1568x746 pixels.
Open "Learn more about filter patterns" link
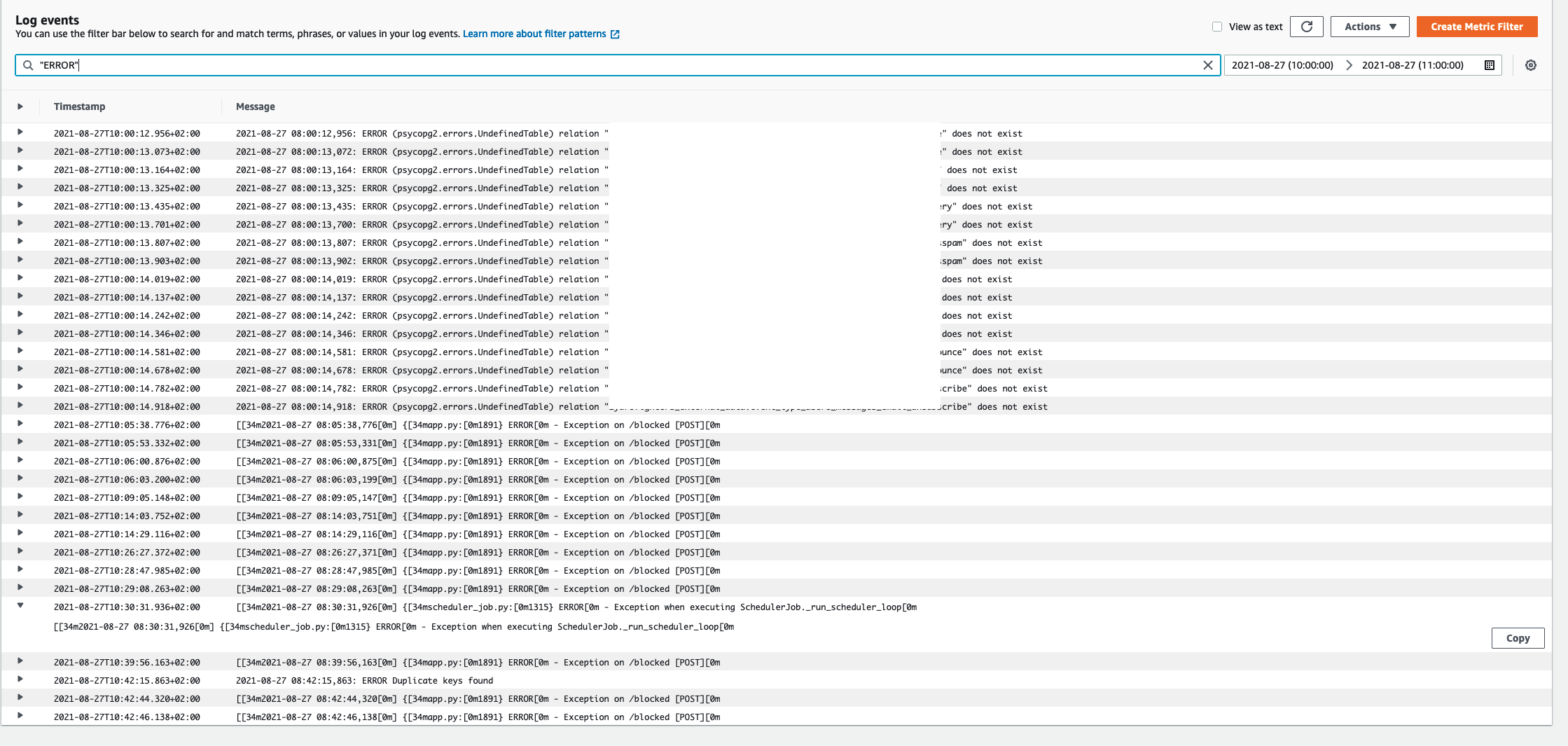click(x=535, y=34)
